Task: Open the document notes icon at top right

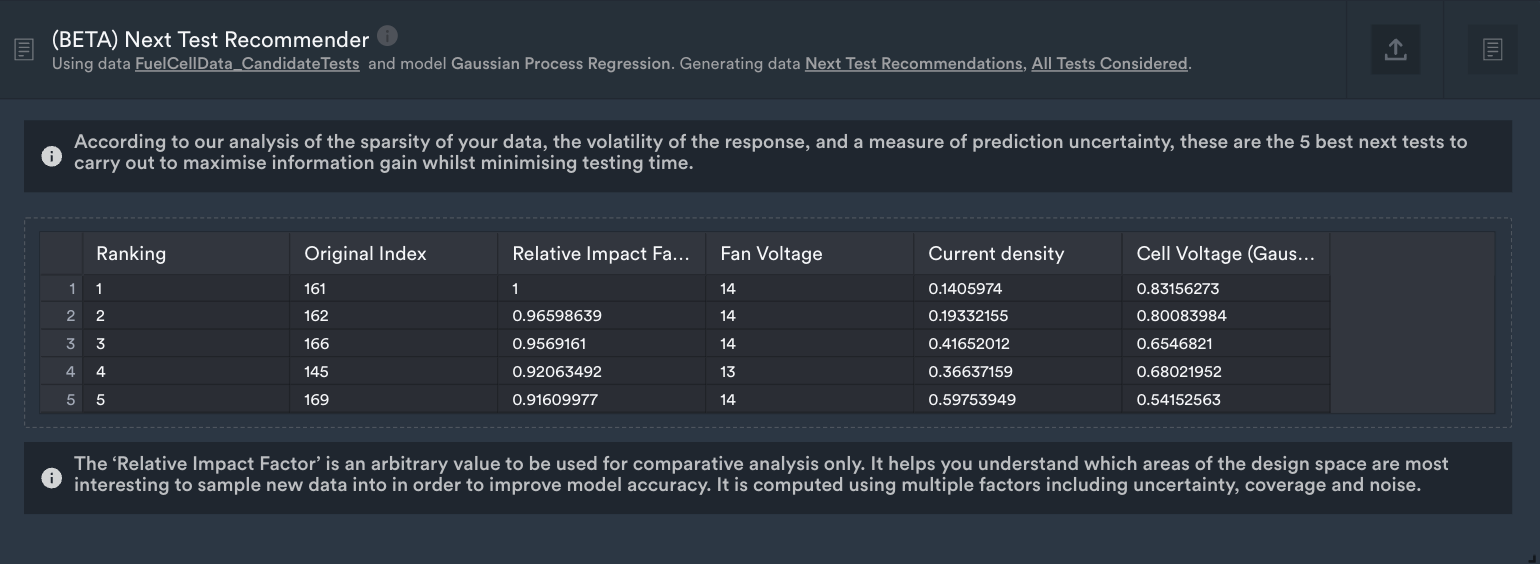Action: (1492, 49)
